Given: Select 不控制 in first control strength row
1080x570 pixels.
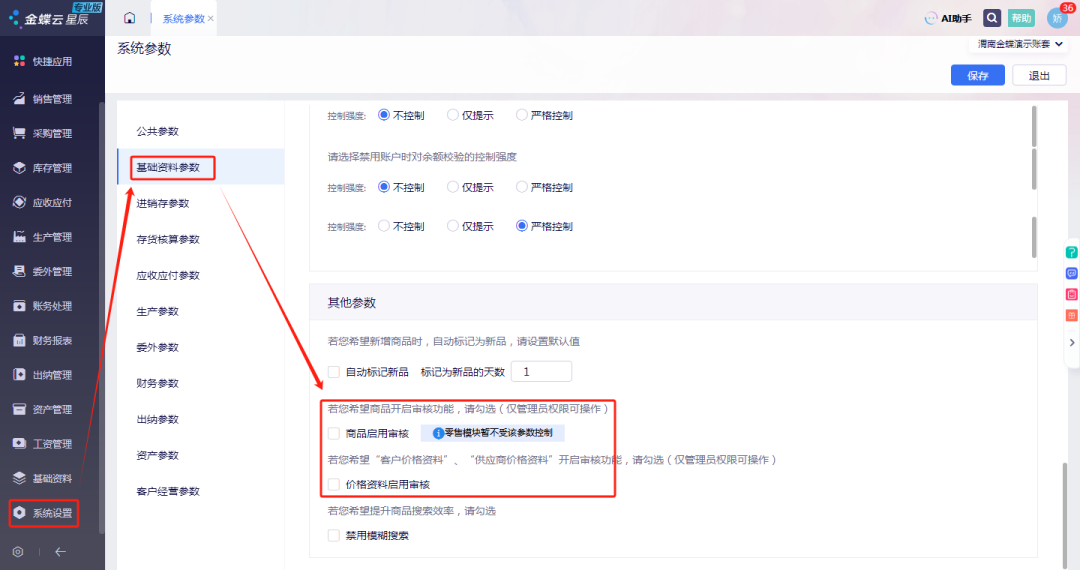Looking at the screenshot, I should point(384,115).
